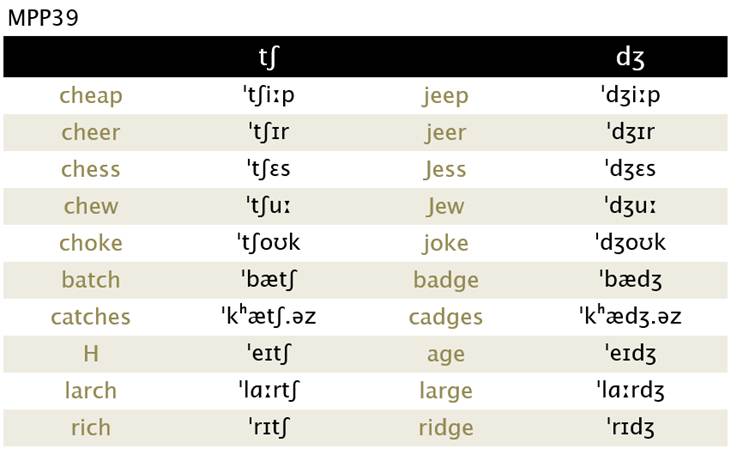Select the word 'jeep'

click(445, 96)
